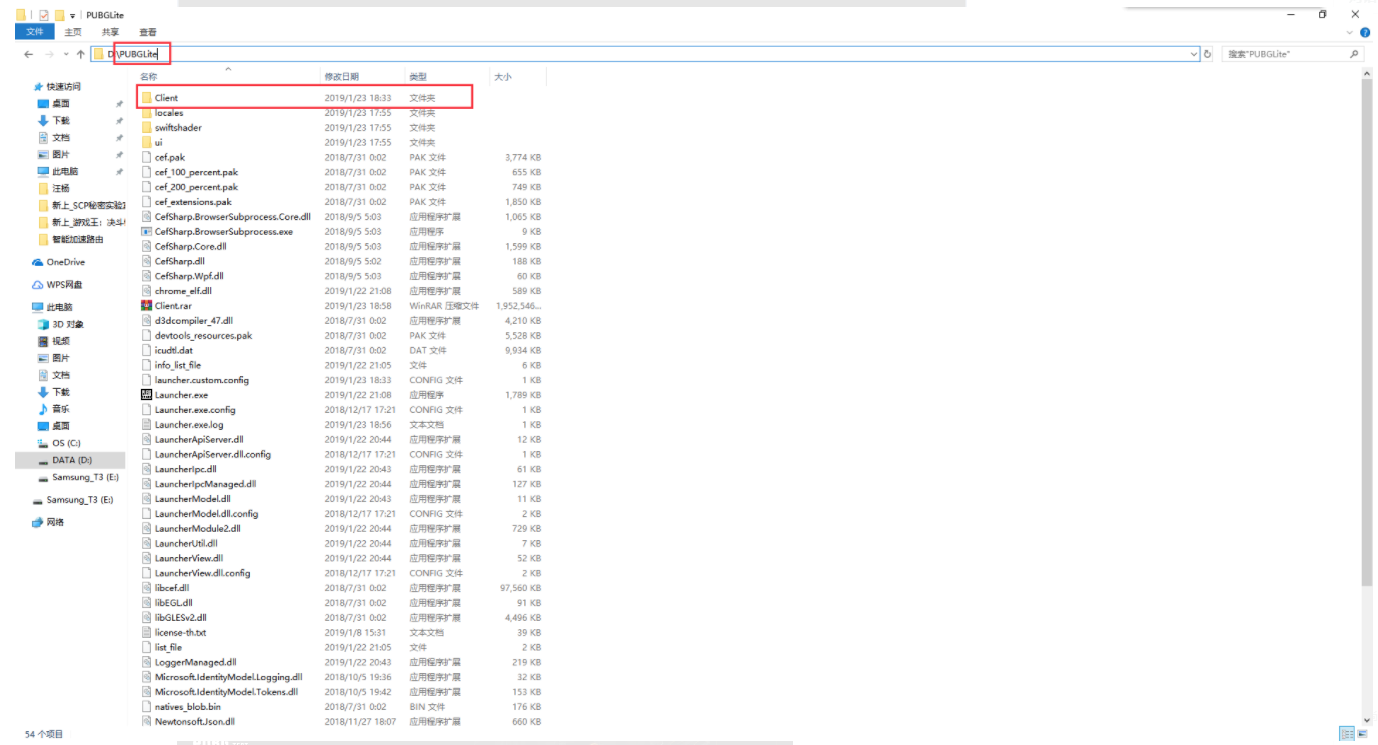The width and height of the screenshot is (1378, 745).
Task: Select the Launcher.exe file
Action: [181, 395]
